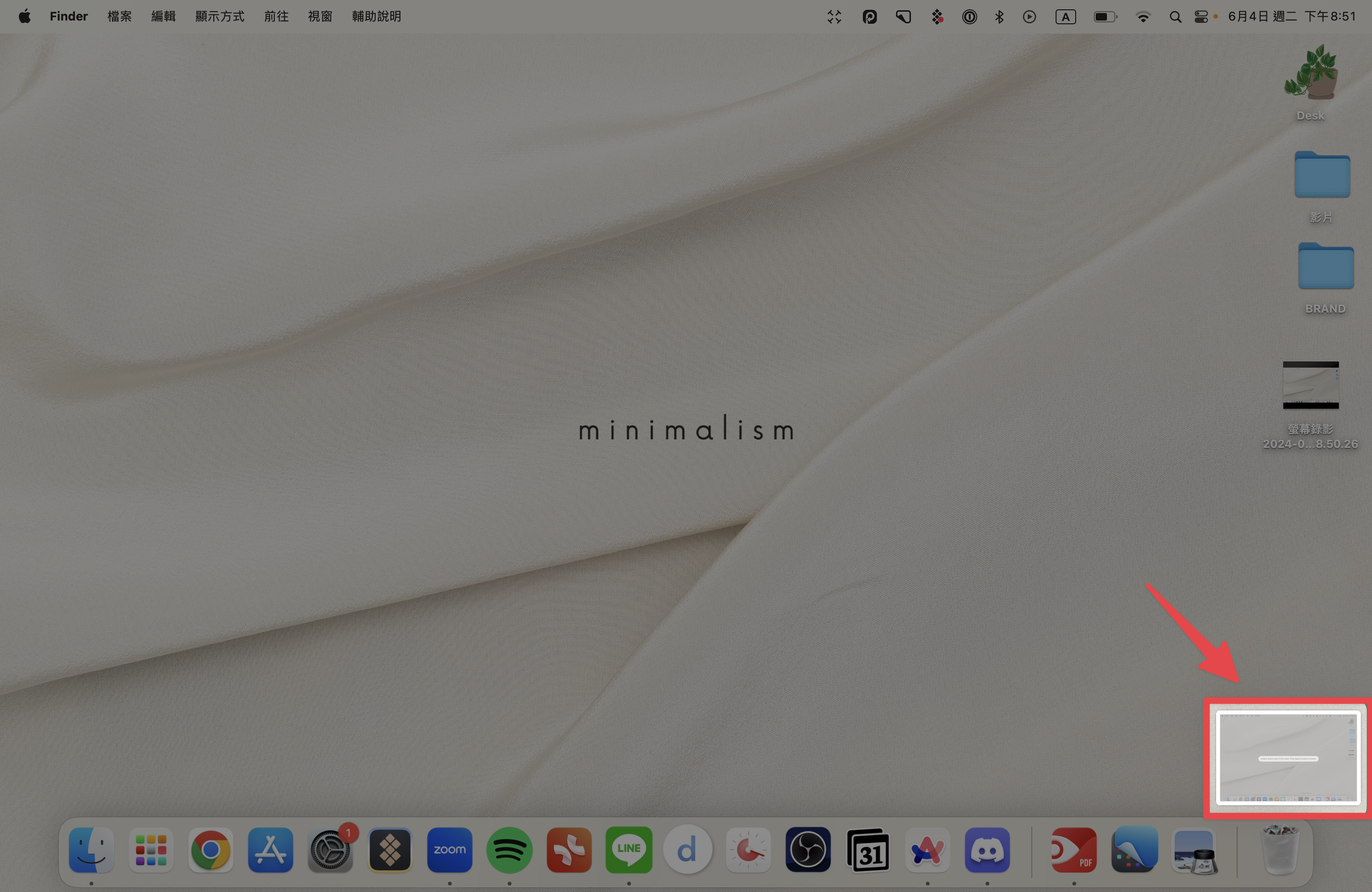Click the tag-shaped icon in menu bar
The image size is (1372, 892).
click(903, 17)
